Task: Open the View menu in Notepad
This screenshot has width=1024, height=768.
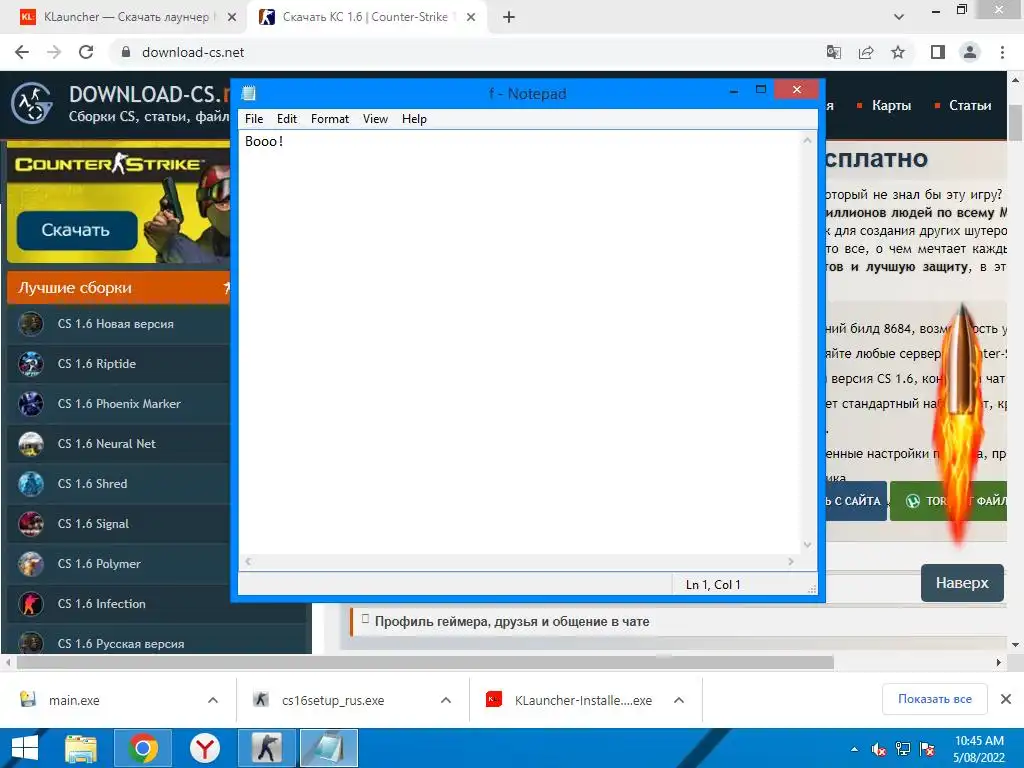Action: (376, 119)
